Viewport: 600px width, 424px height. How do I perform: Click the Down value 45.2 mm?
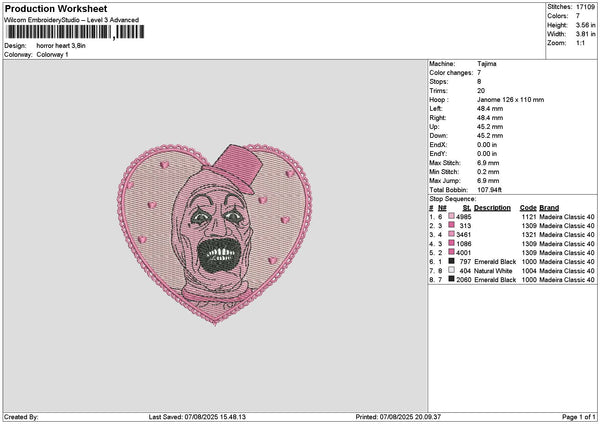(x=490, y=136)
